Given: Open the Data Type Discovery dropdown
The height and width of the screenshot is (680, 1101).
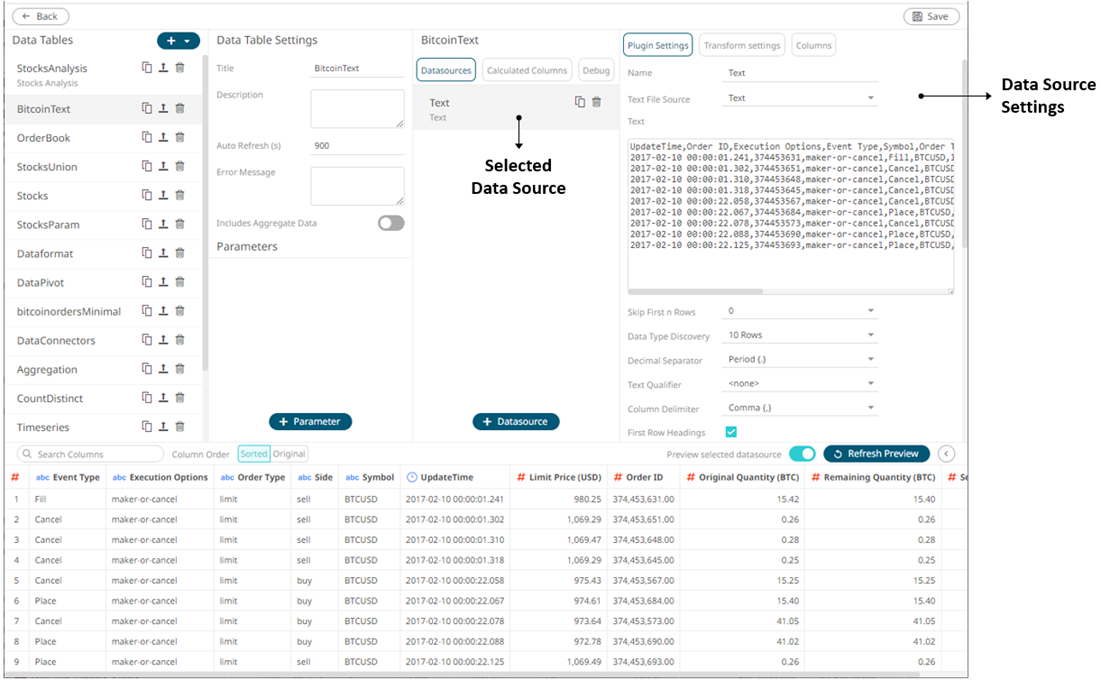Looking at the screenshot, I should click(x=800, y=335).
